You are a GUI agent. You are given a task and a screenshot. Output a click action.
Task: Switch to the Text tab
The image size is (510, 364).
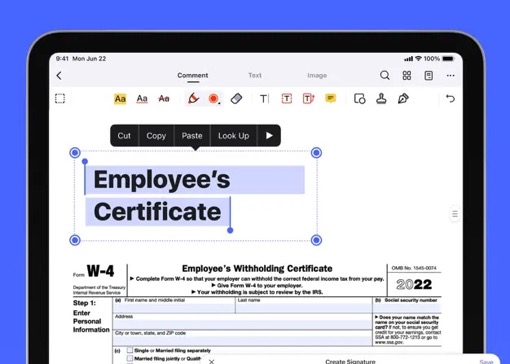tap(255, 76)
